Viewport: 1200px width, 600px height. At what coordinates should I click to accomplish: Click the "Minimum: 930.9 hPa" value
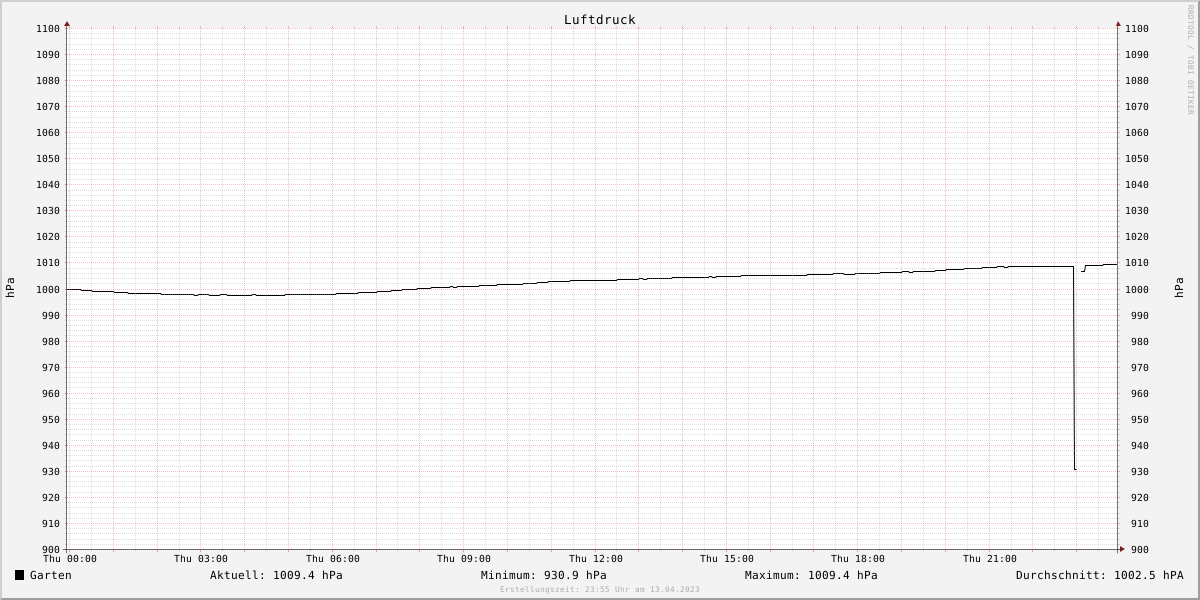coord(543,575)
